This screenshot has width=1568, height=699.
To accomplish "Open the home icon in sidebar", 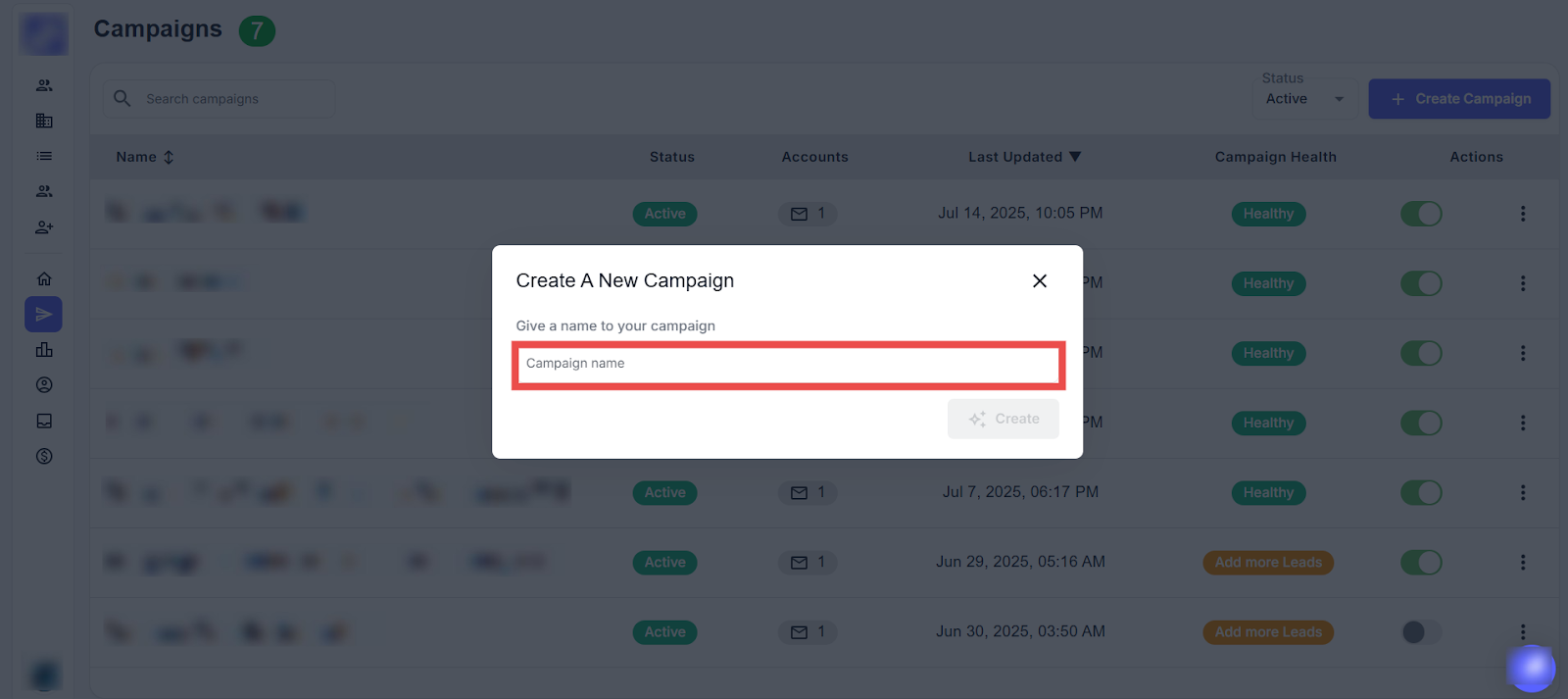I will tap(44, 279).
